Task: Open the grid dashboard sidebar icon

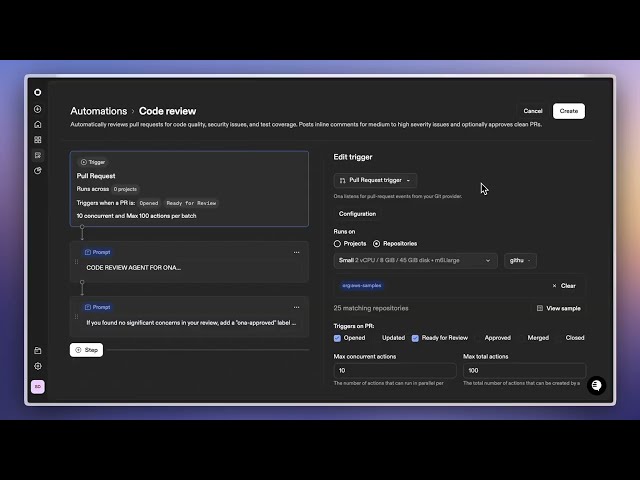Action: pyautogui.click(x=38, y=140)
